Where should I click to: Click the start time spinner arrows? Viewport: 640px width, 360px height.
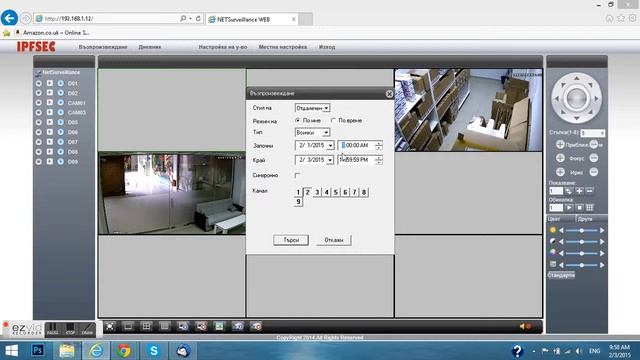coord(378,145)
